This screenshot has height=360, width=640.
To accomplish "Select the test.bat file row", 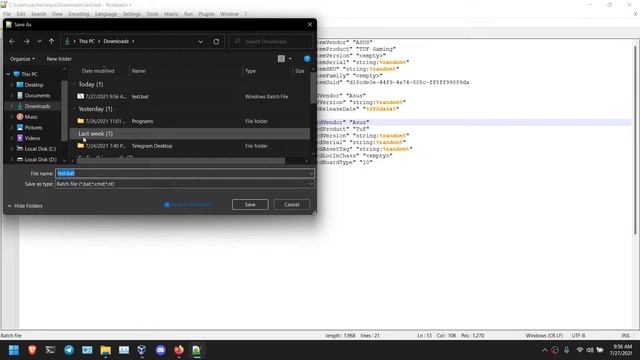I will point(190,97).
